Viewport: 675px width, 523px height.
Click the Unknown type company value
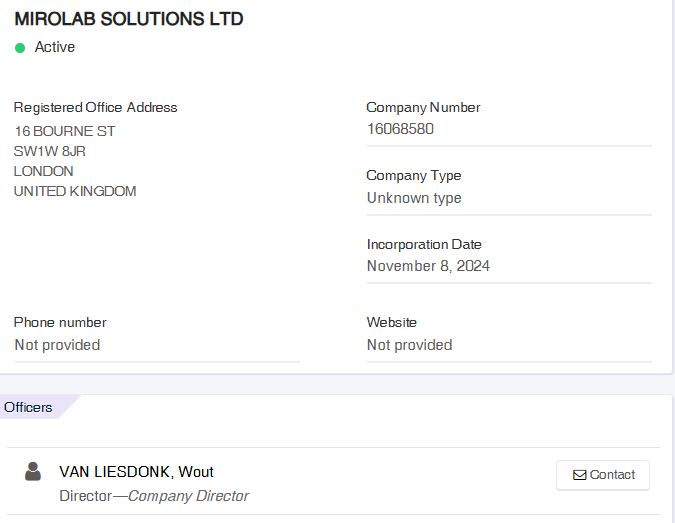[414, 198]
